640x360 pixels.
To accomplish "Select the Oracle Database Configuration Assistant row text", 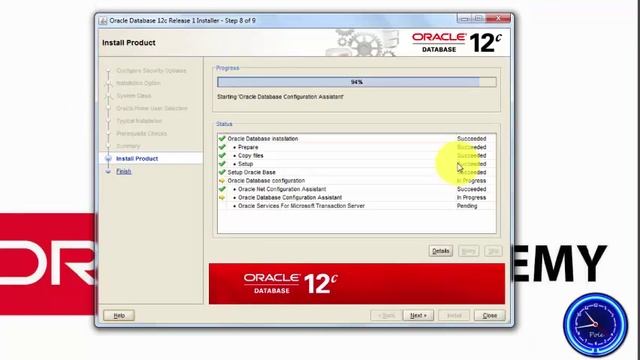I will (290, 198).
